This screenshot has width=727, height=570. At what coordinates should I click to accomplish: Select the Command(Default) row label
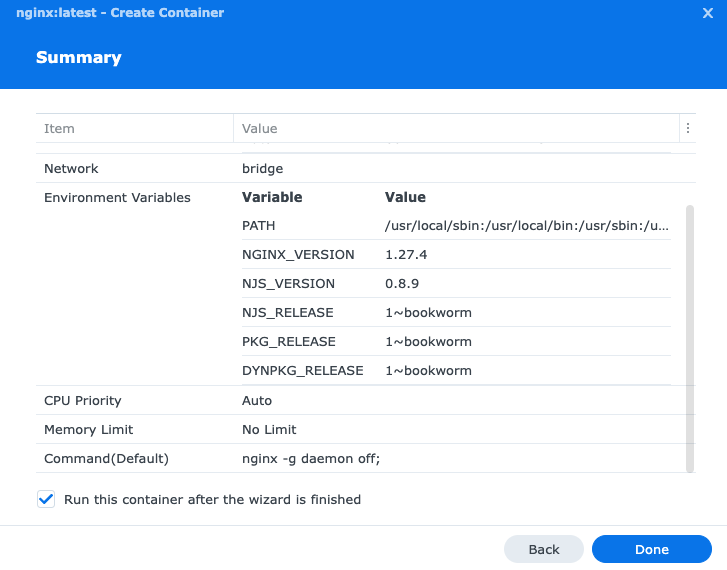click(x=106, y=459)
